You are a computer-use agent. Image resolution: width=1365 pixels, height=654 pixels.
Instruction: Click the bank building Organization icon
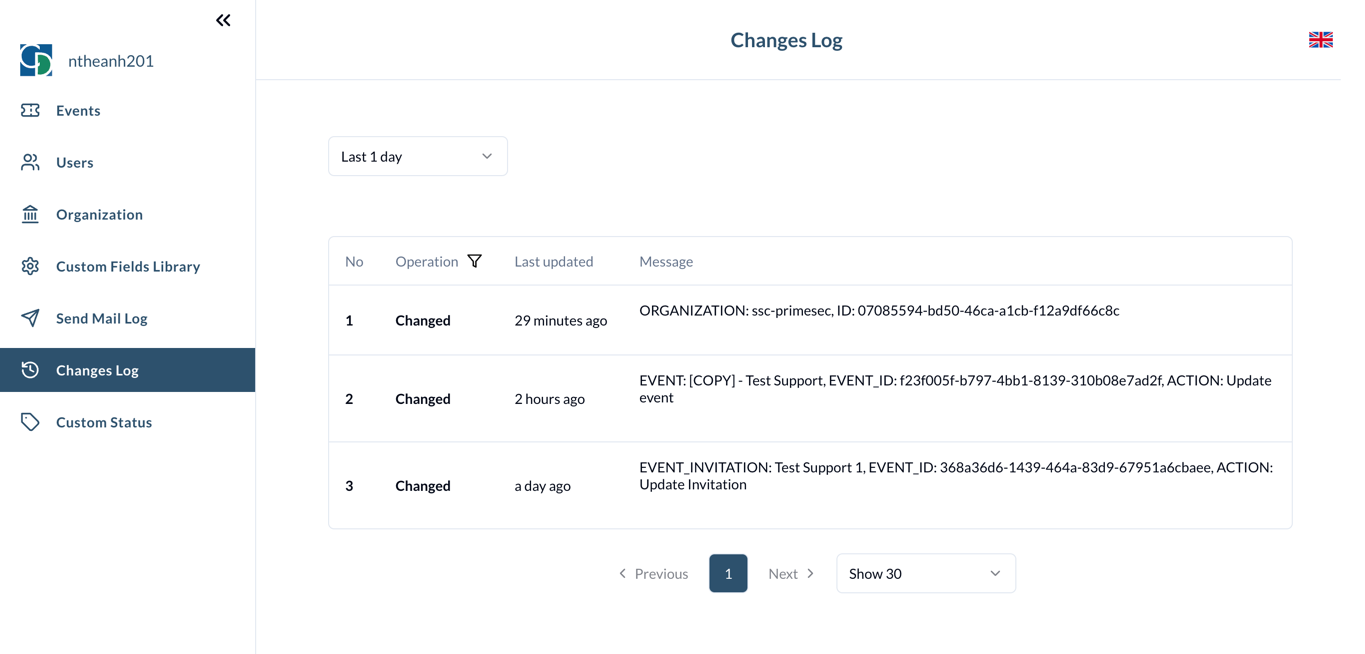click(x=30, y=214)
